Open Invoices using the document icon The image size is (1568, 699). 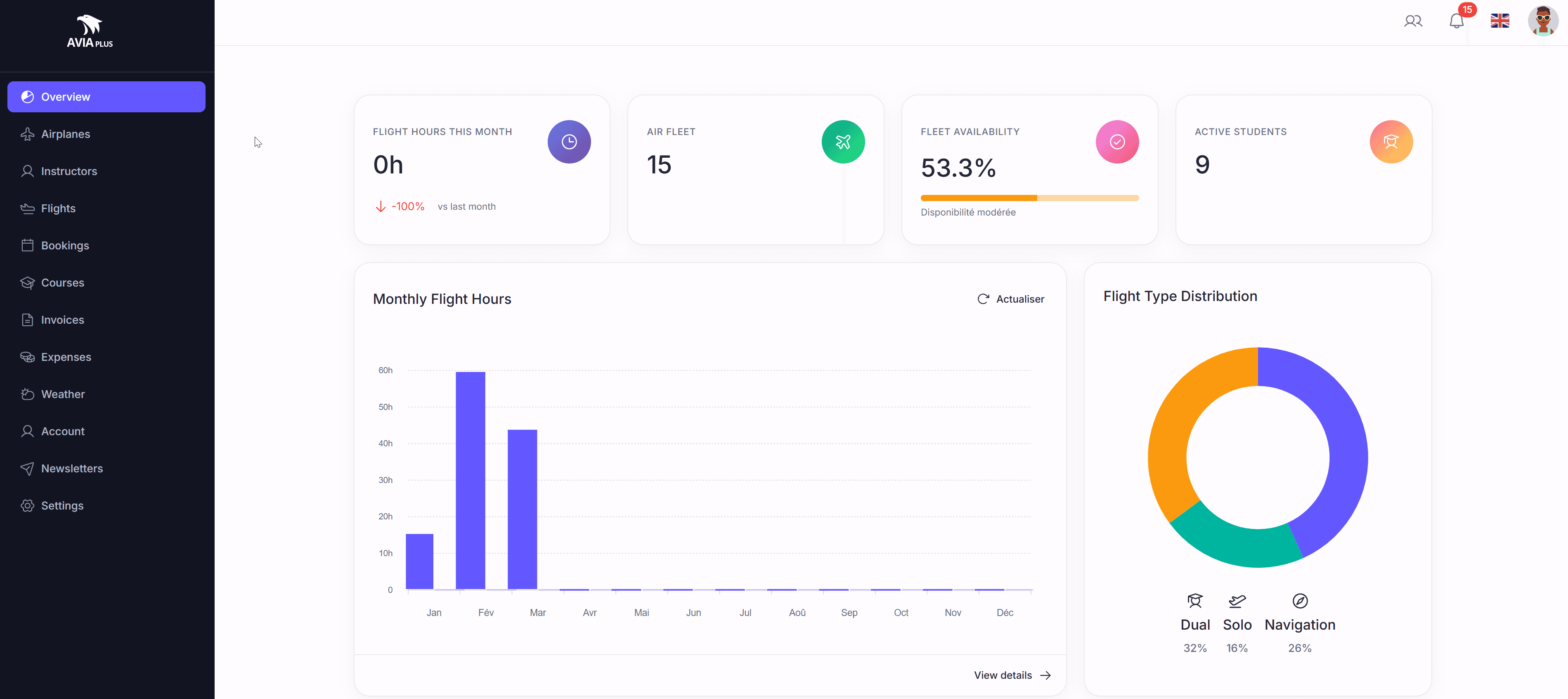point(28,320)
